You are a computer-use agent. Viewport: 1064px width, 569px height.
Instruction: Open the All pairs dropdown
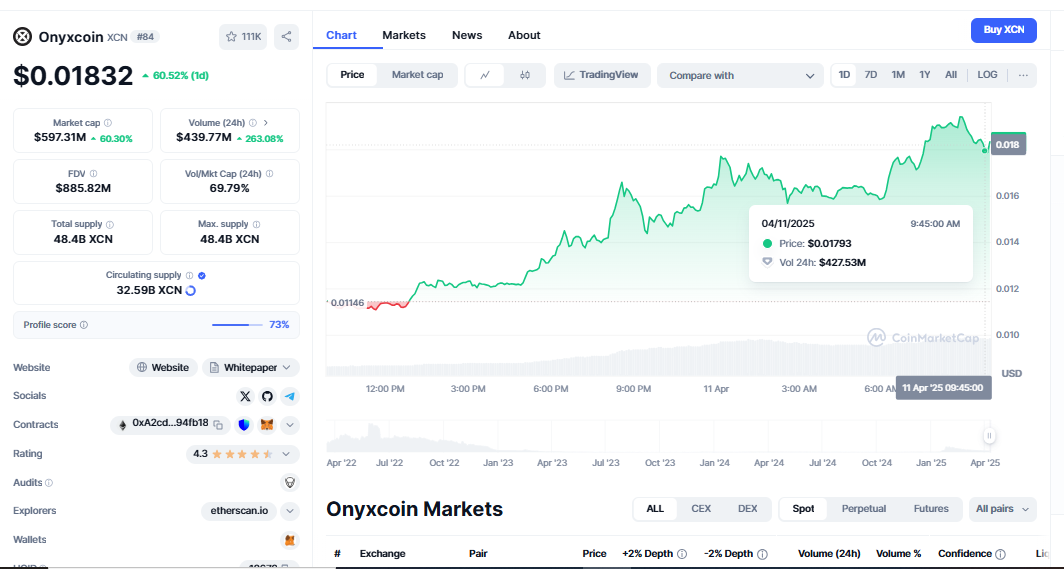(x=1002, y=509)
